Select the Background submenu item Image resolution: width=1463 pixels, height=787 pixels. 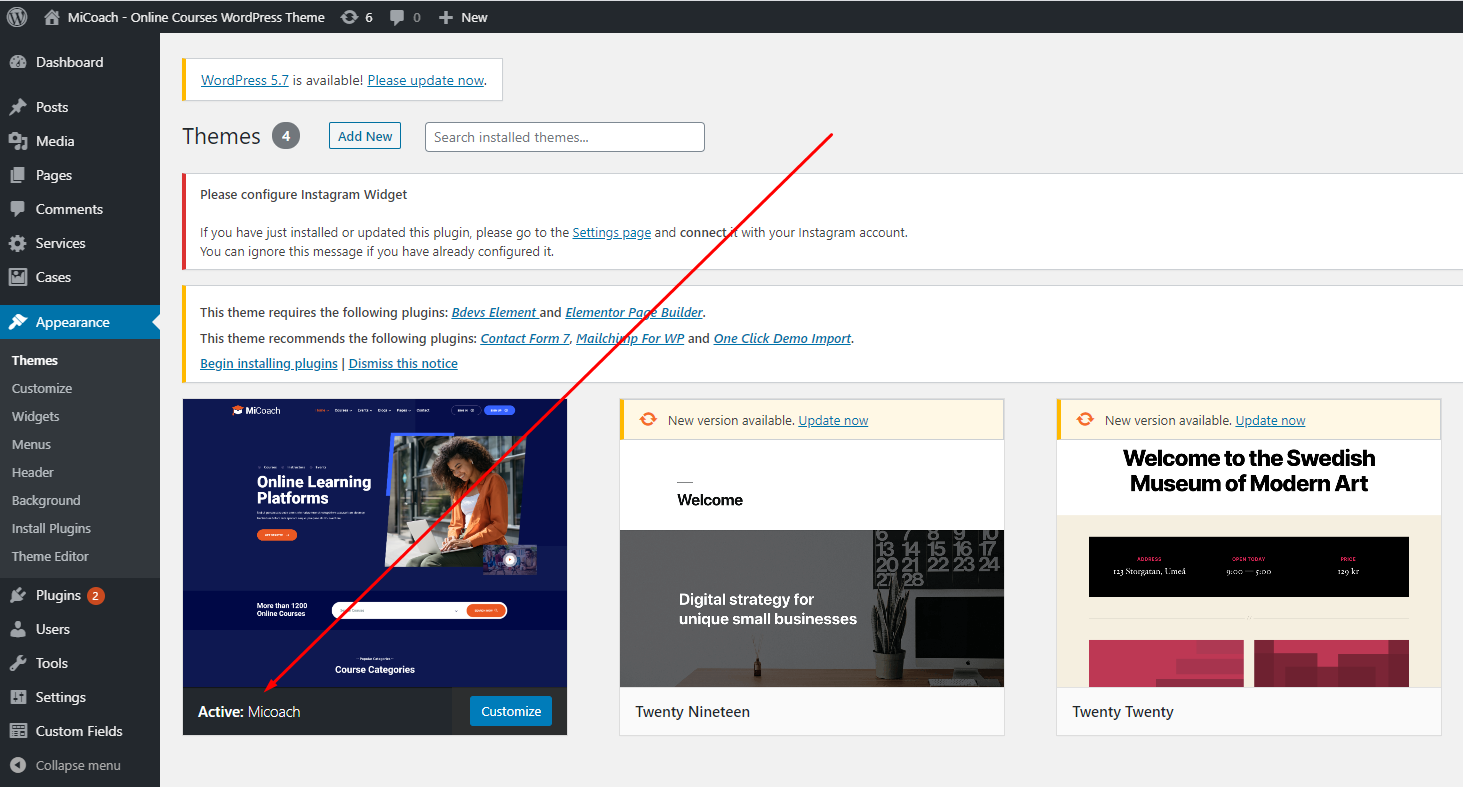[x=46, y=500]
